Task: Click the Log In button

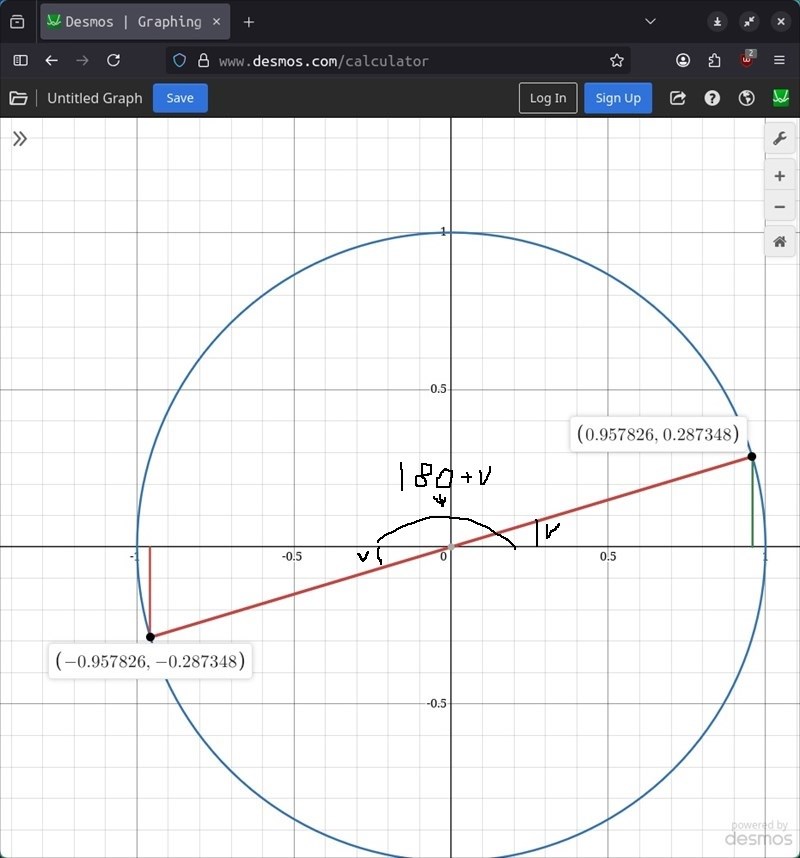Action: 547,98
